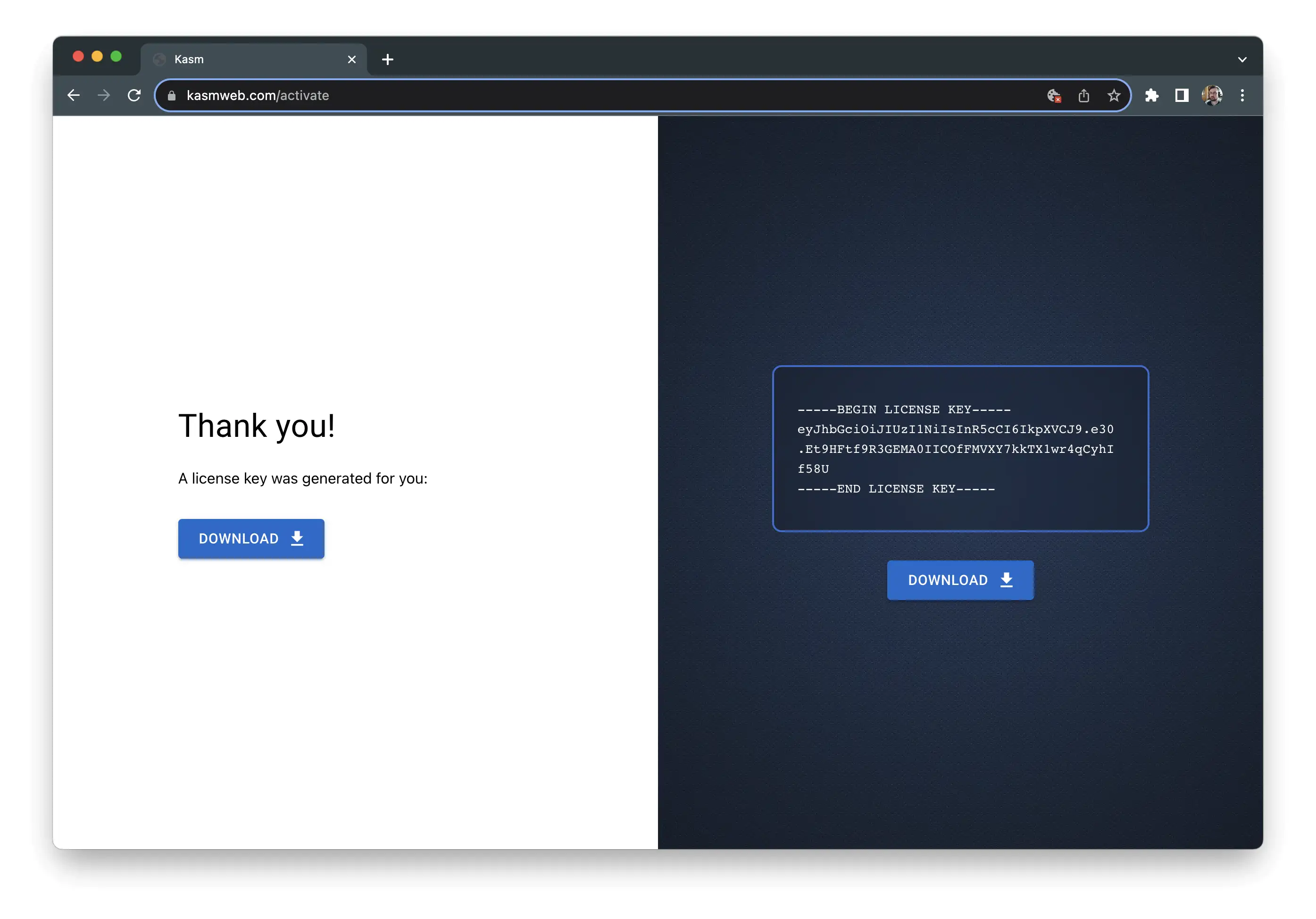Click DOWNLOAD below the thank-you message
This screenshot has width=1316, height=919.
click(x=251, y=538)
